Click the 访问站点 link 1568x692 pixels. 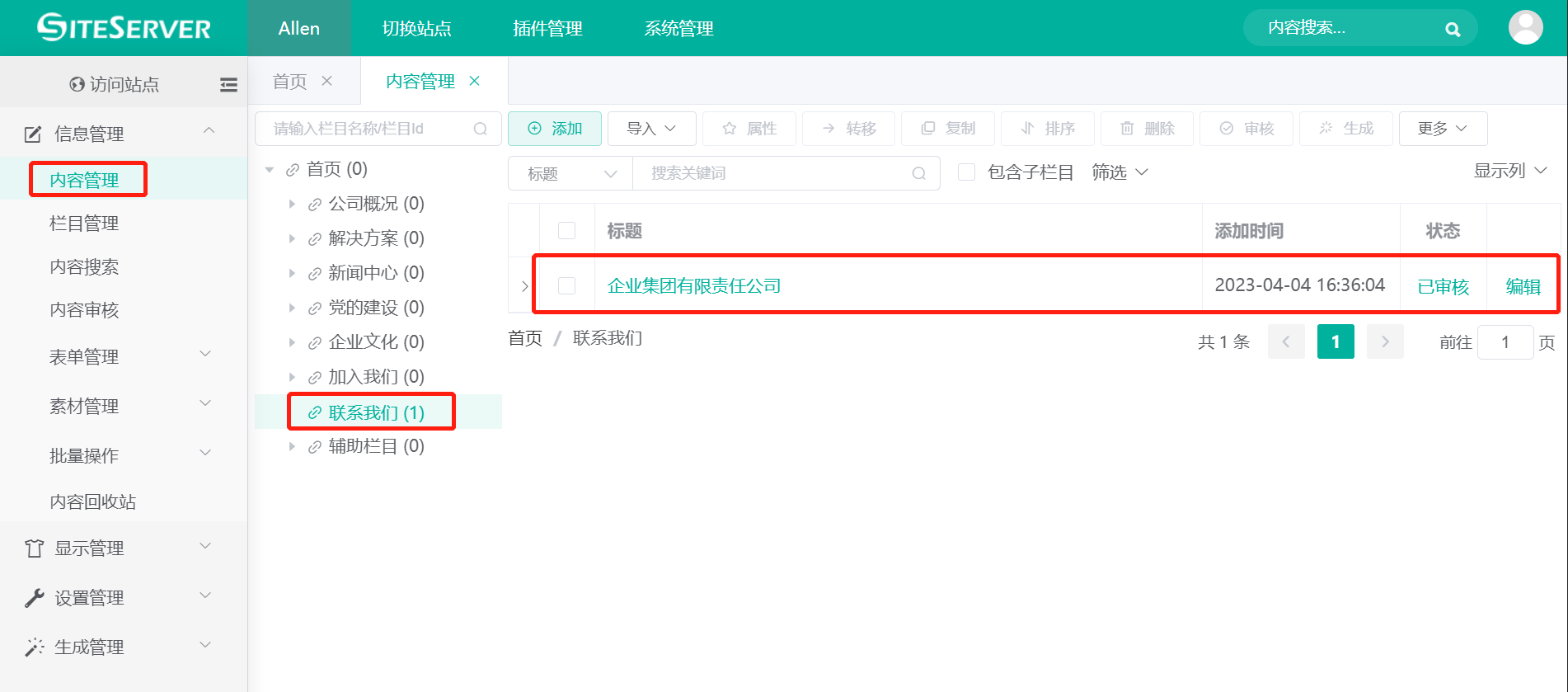pos(124,84)
